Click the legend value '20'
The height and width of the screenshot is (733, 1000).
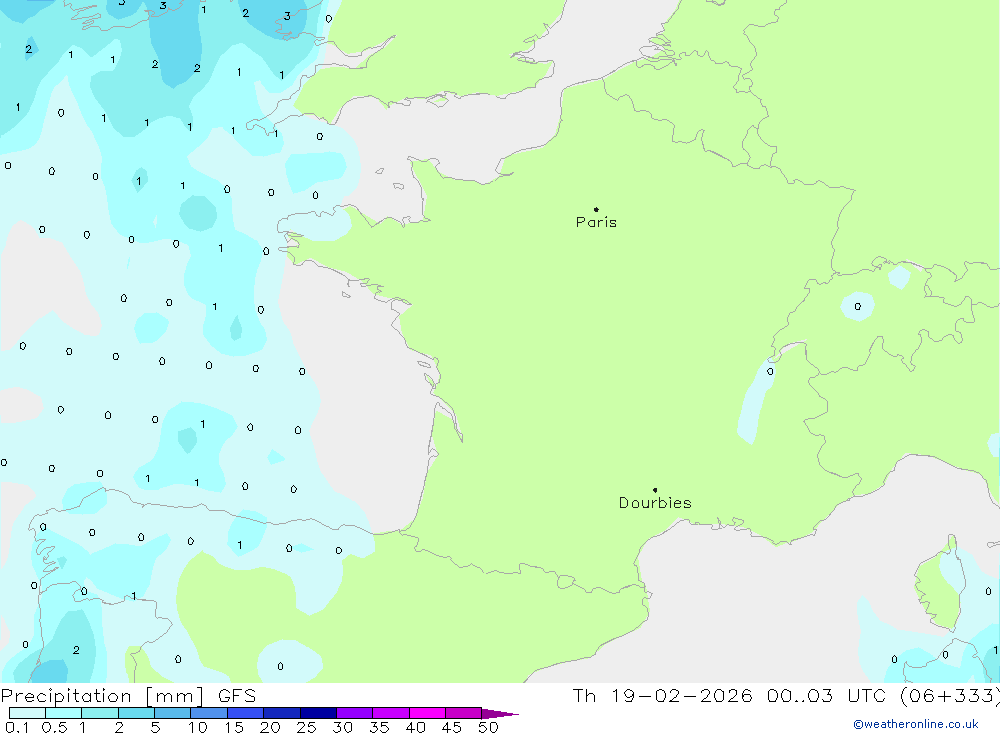pyautogui.click(x=270, y=727)
